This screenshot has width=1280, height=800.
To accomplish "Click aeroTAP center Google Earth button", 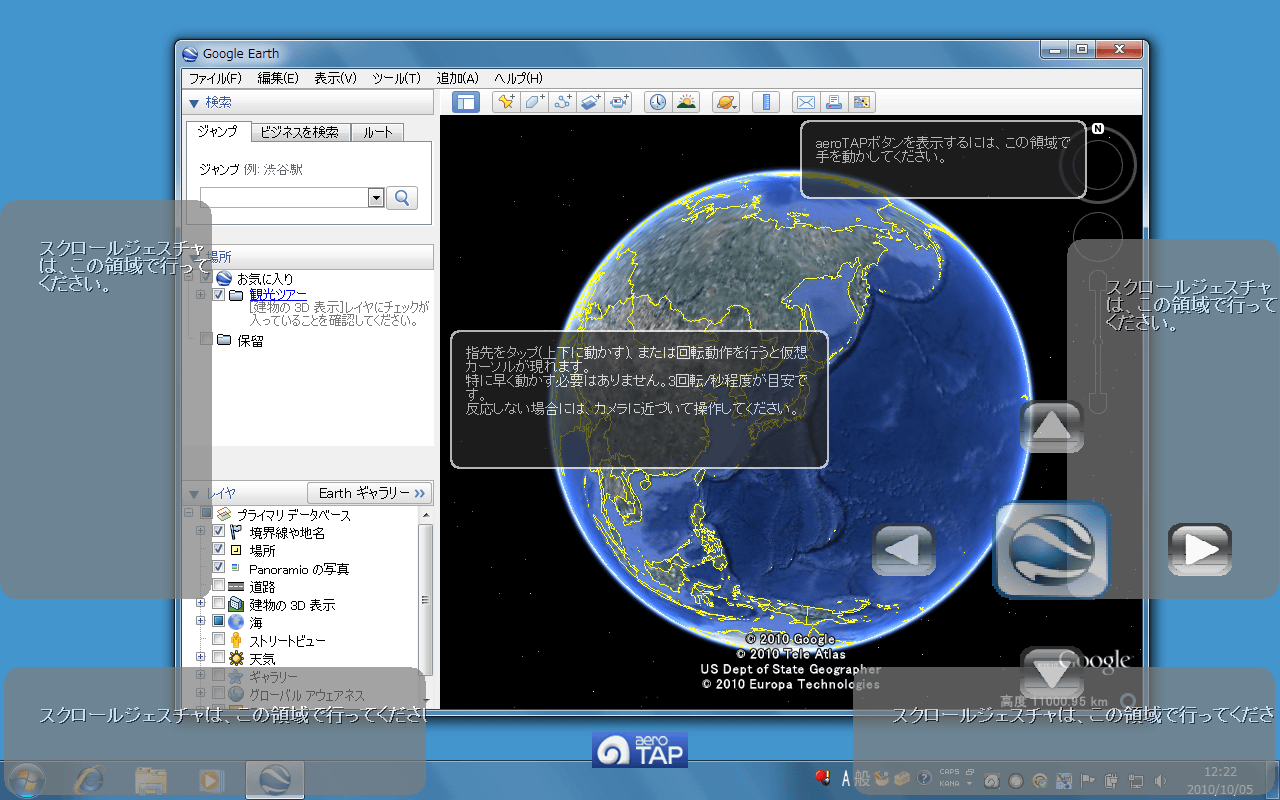I will pyautogui.click(x=1052, y=550).
